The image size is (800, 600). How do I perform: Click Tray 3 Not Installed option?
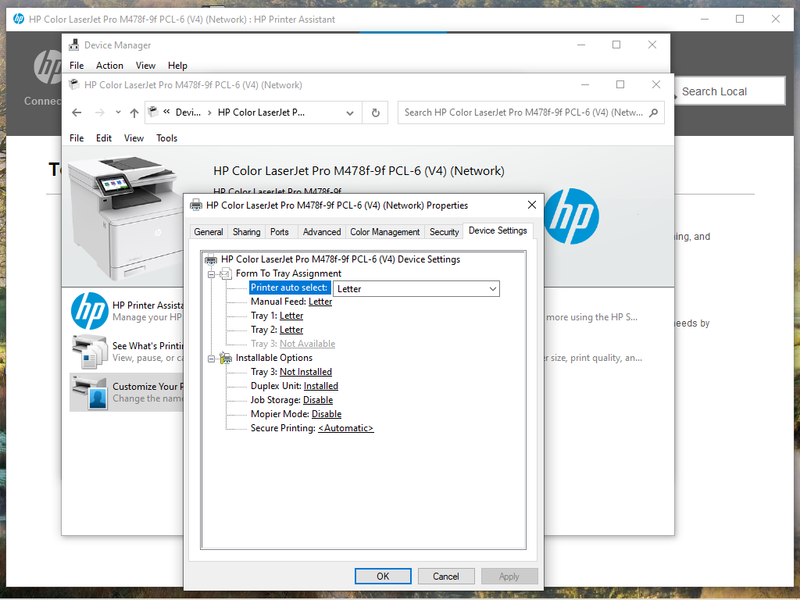click(306, 372)
